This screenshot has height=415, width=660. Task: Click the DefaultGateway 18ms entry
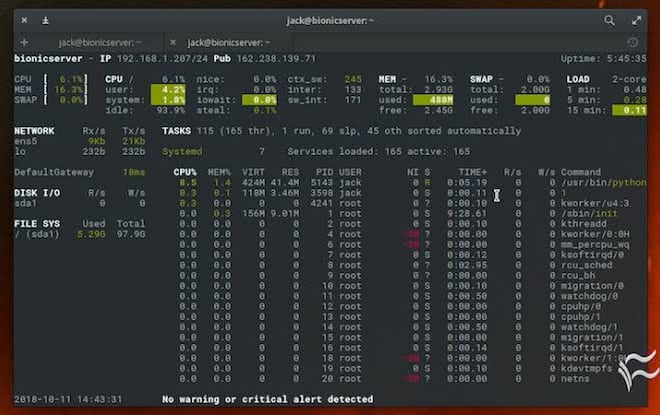80,172
